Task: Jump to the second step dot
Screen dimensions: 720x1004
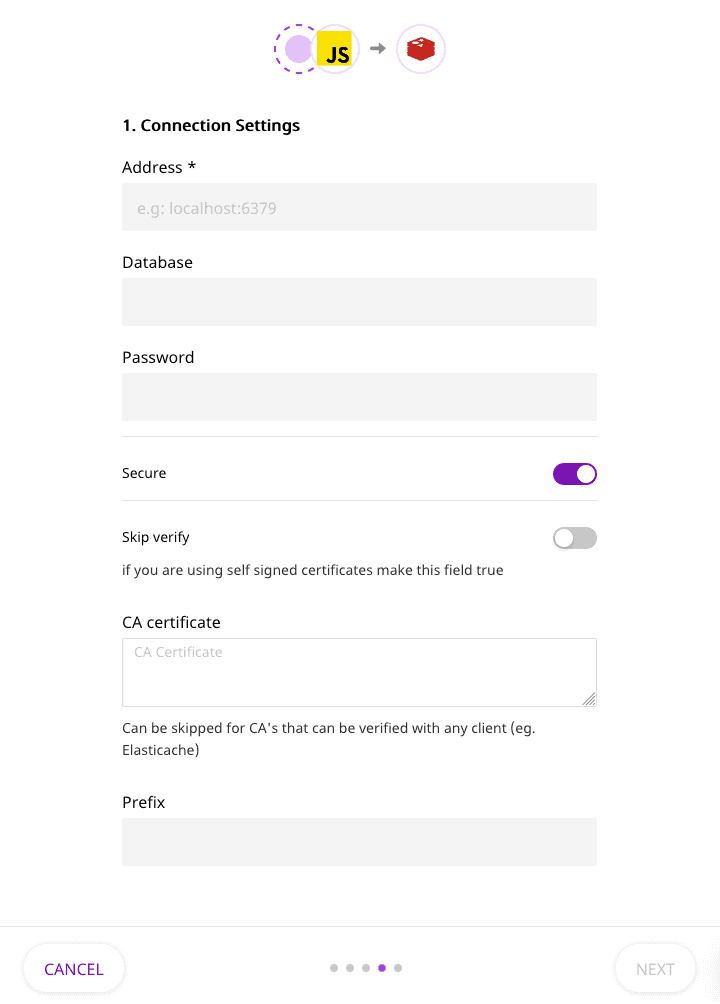Action: [x=350, y=968]
